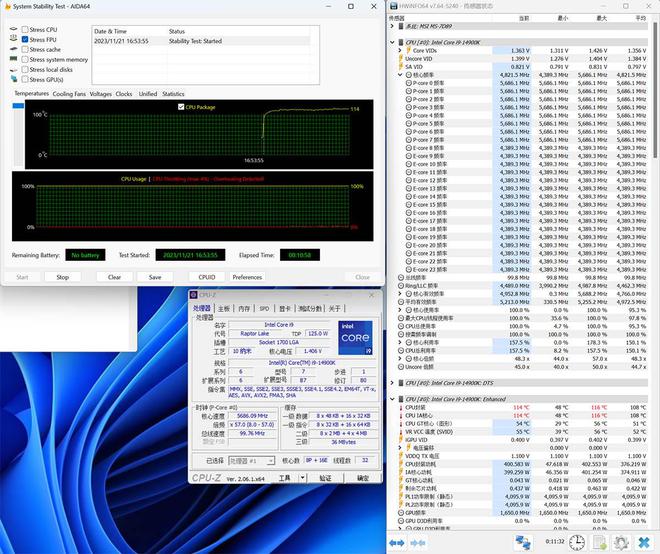Image resolution: width=660 pixels, height=554 pixels.
Task: Click the disk icon beside Stress local disks
Action: click(13, 69)
